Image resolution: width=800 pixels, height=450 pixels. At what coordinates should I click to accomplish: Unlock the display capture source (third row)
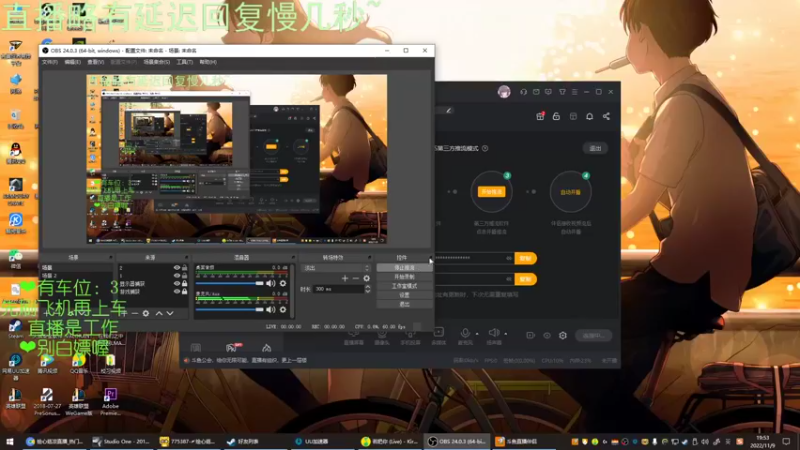coord(185,283)
